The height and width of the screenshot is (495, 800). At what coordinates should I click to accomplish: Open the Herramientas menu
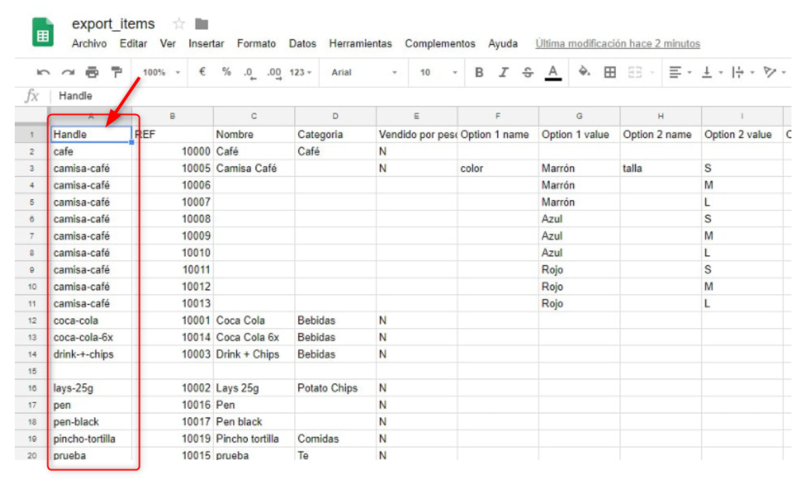click(360, 44)
